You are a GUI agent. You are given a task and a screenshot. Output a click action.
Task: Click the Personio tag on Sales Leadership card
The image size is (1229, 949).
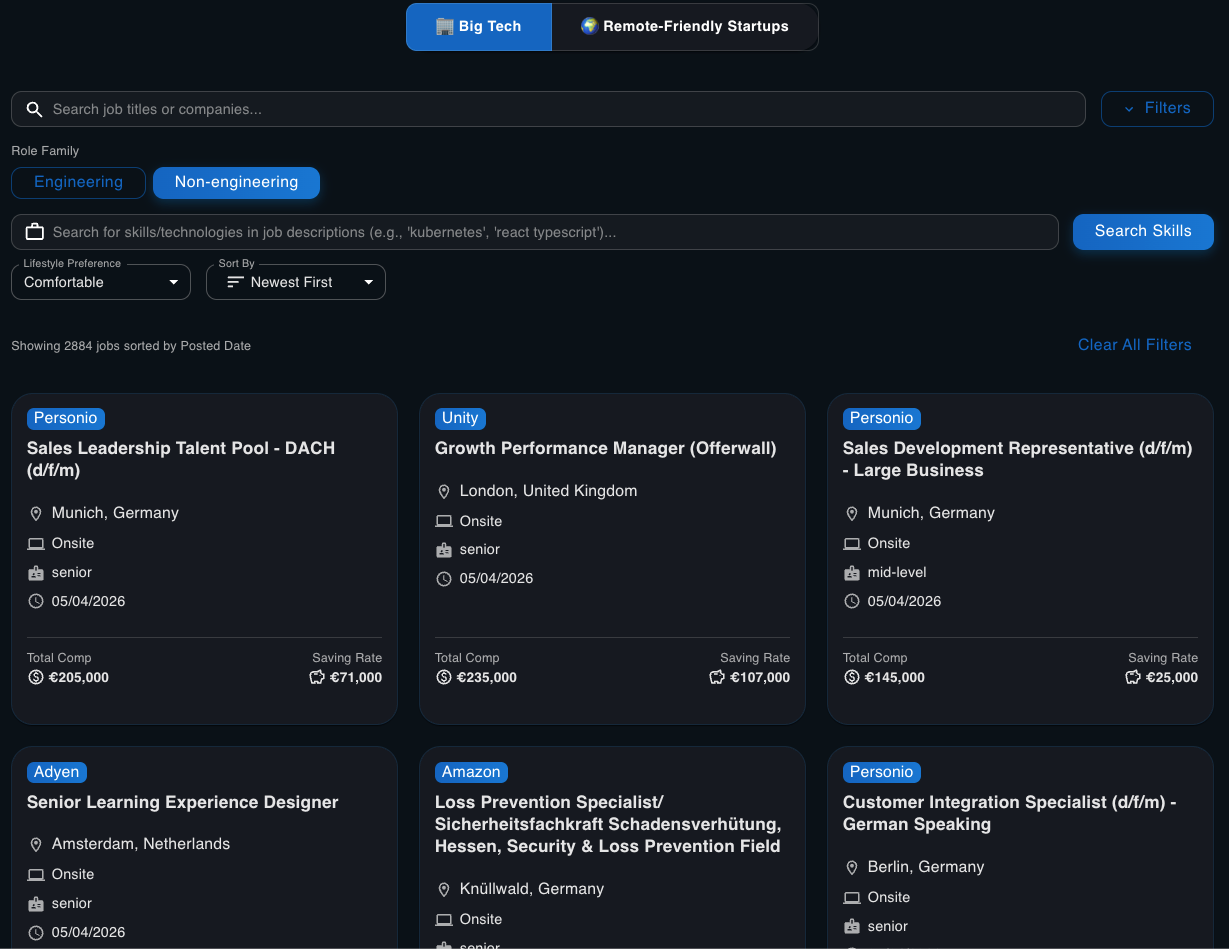(65, 418)
